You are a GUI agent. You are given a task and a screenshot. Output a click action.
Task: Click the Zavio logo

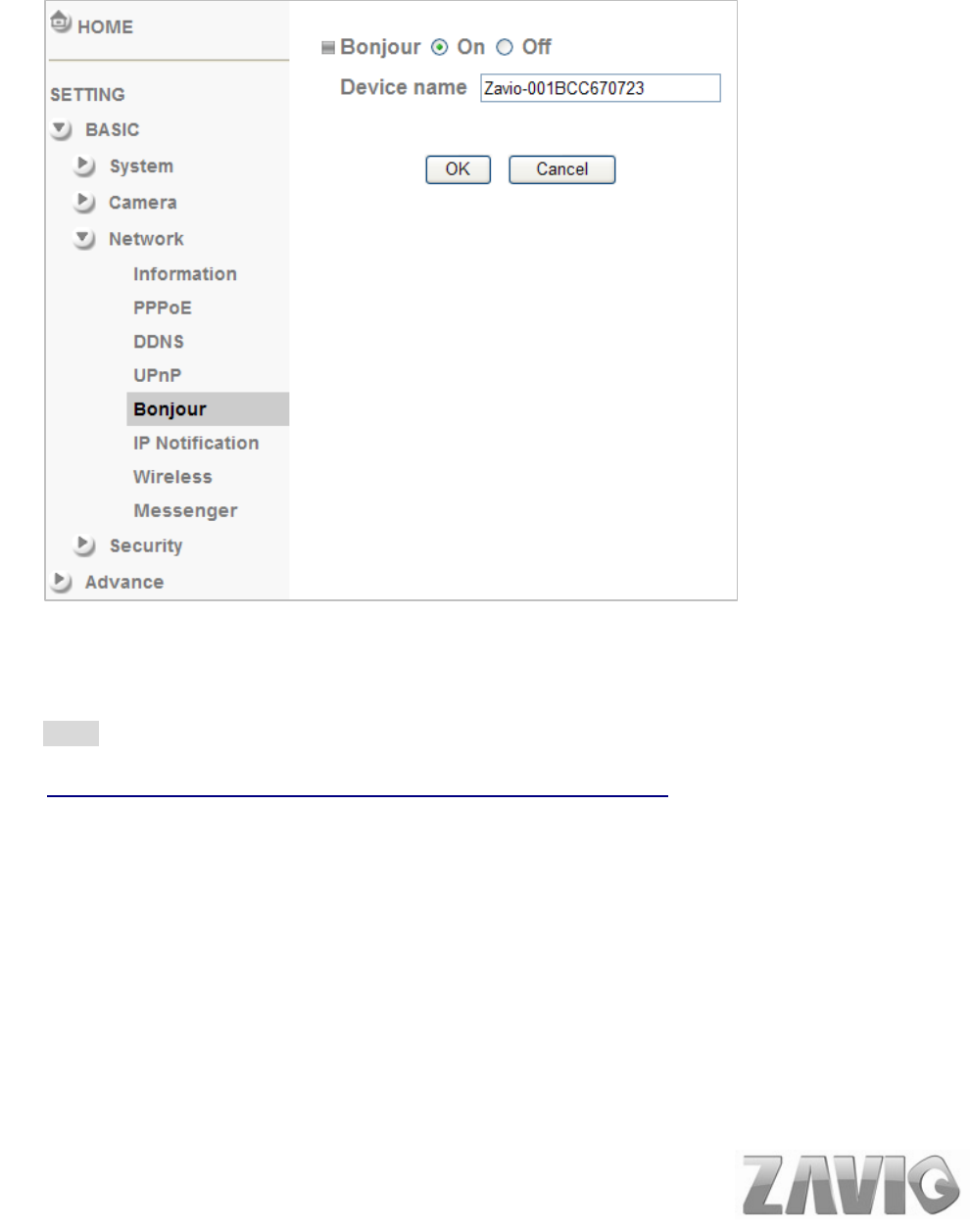(x=850, y=1184)
